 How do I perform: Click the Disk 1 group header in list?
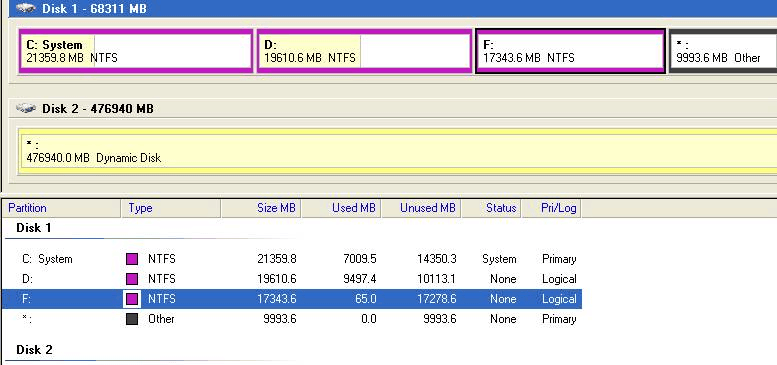(x=34, y=228)
